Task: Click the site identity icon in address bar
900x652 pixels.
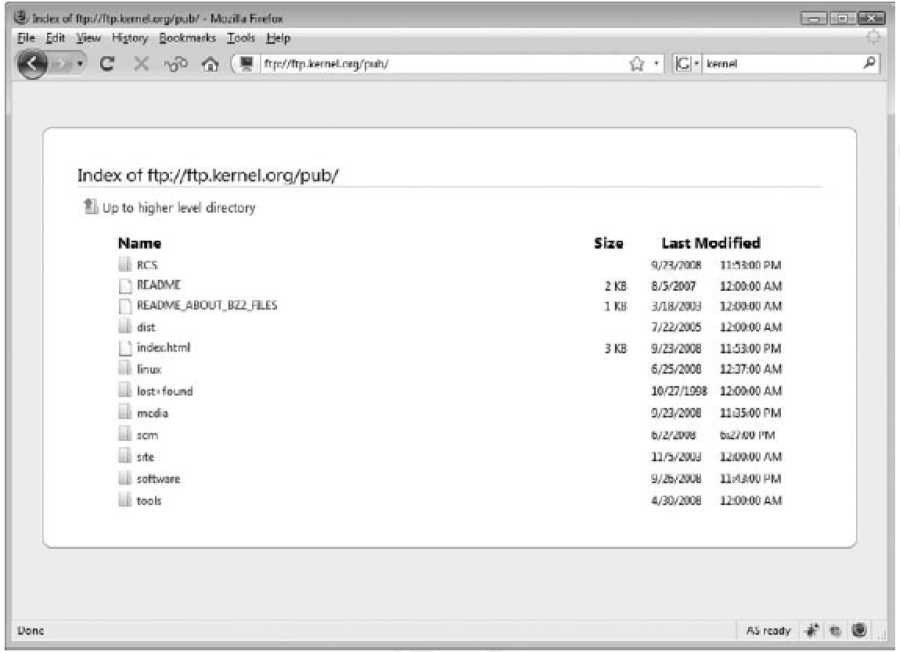Action: [247, 64]
